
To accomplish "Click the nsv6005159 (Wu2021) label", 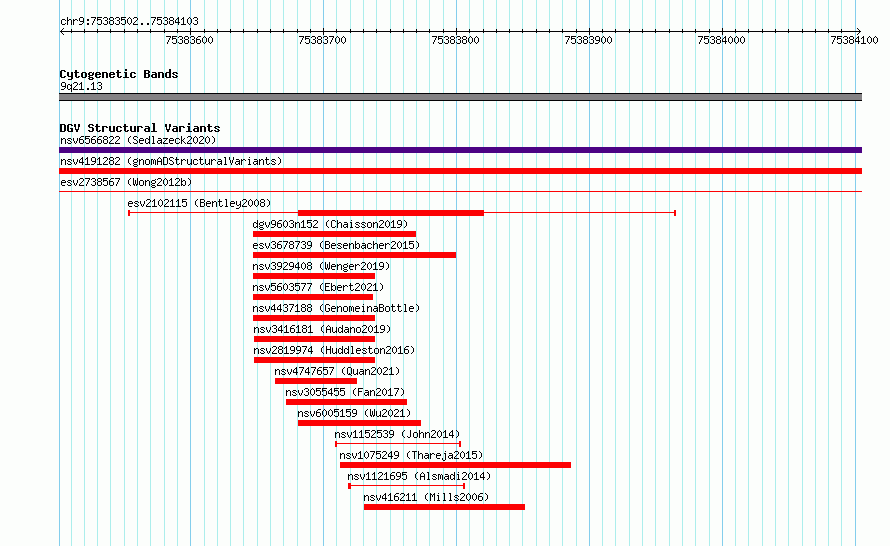I will coord(354,413).
